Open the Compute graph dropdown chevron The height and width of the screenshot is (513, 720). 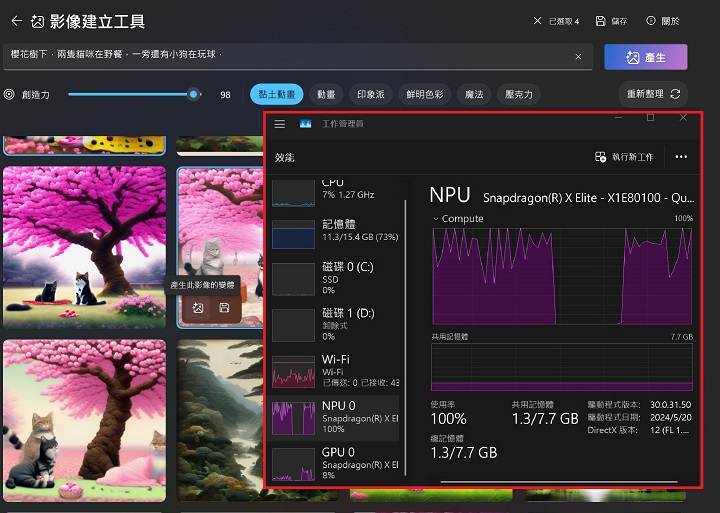click(x=436, y=219)
